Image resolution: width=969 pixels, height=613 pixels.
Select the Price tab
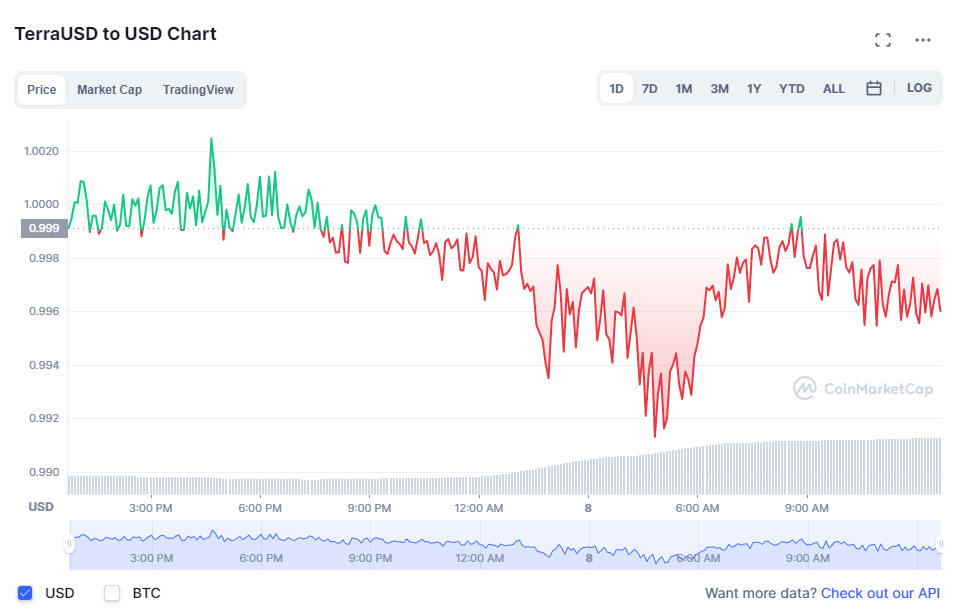point(41,90)
